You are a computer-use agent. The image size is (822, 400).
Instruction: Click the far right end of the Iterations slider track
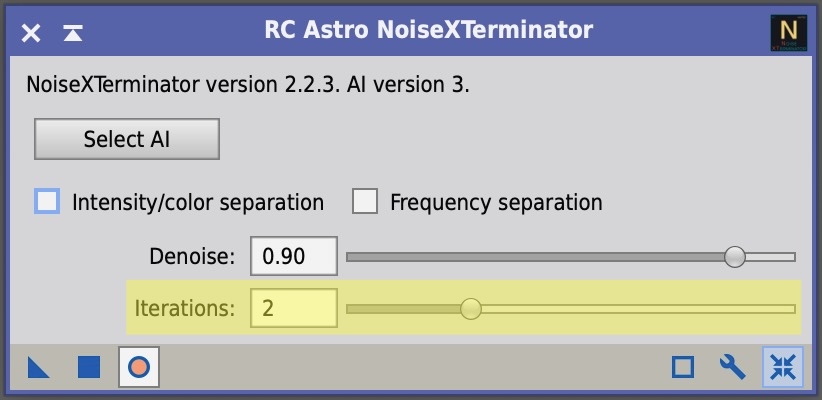791,309
